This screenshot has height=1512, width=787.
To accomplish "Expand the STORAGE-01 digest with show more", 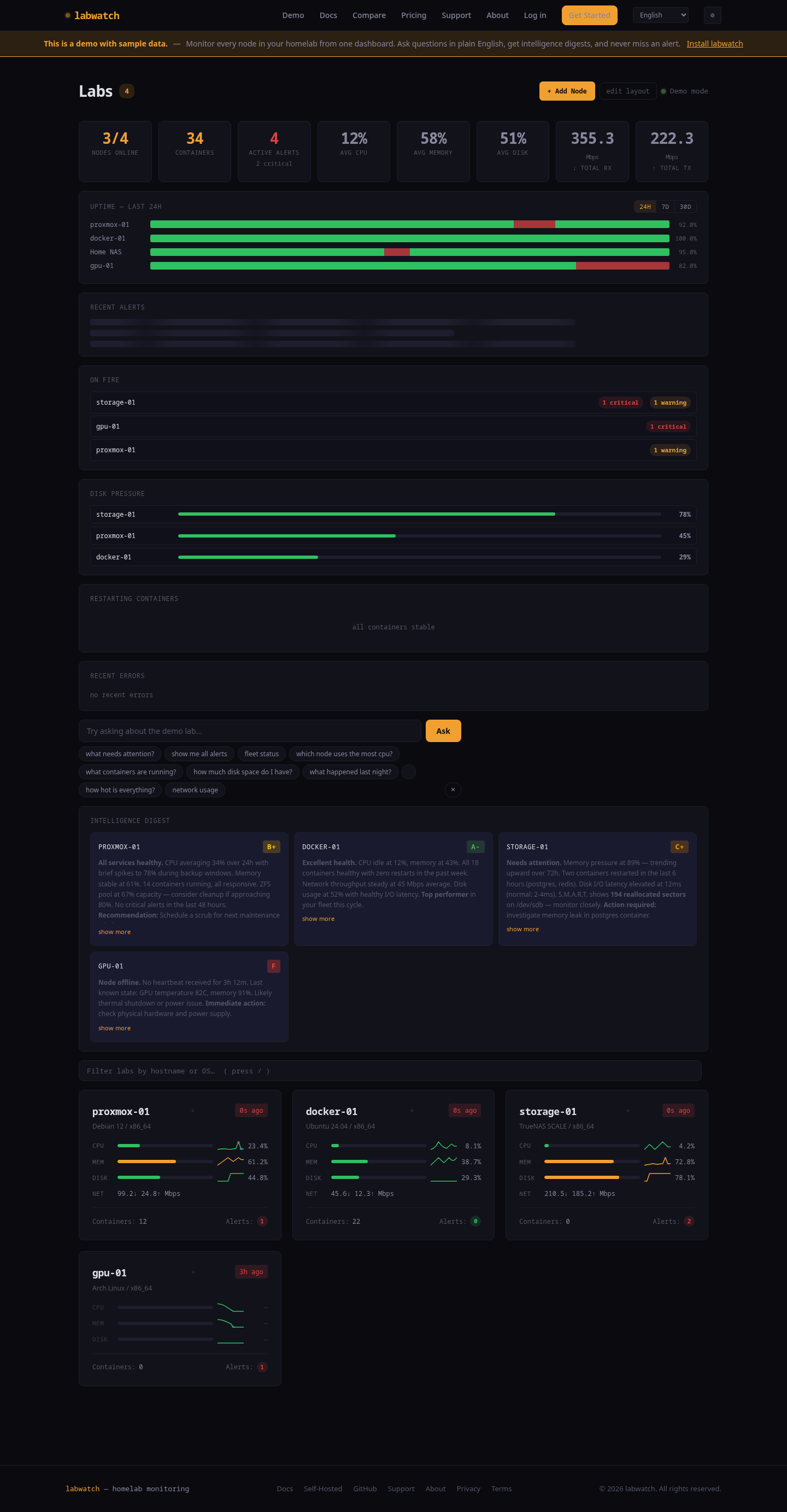I will coord(522,929).
